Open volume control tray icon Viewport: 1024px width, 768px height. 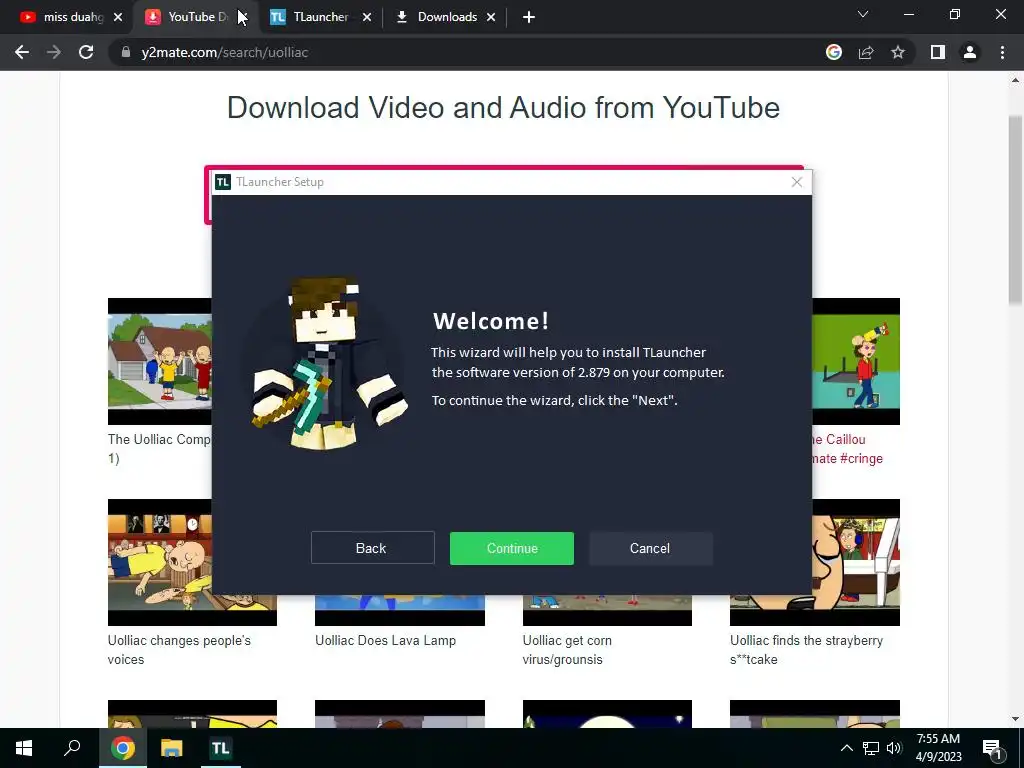pos(893,748)
